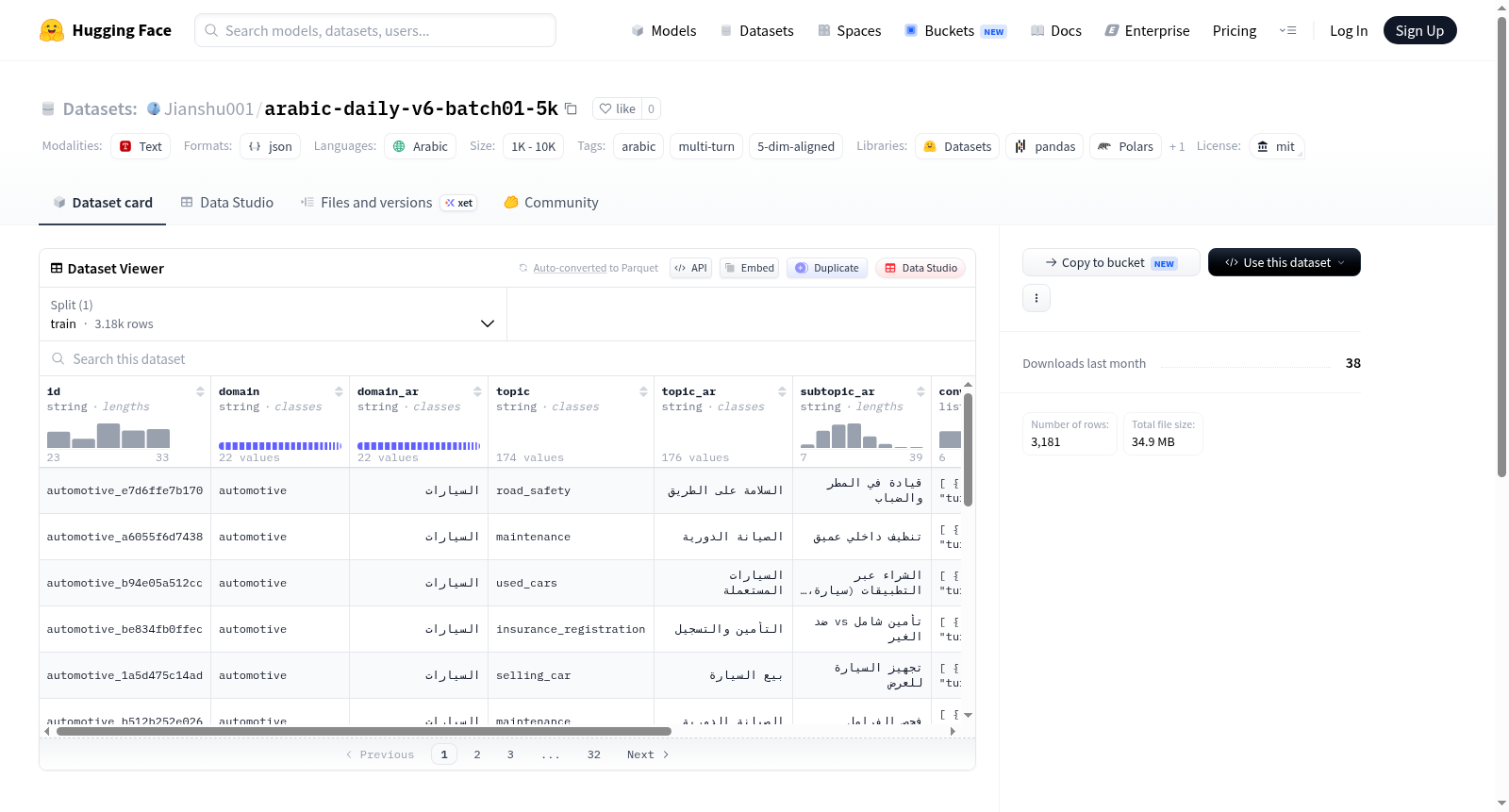
Task: Sort by the topic column arrows
Action: [x=643, y=391]
